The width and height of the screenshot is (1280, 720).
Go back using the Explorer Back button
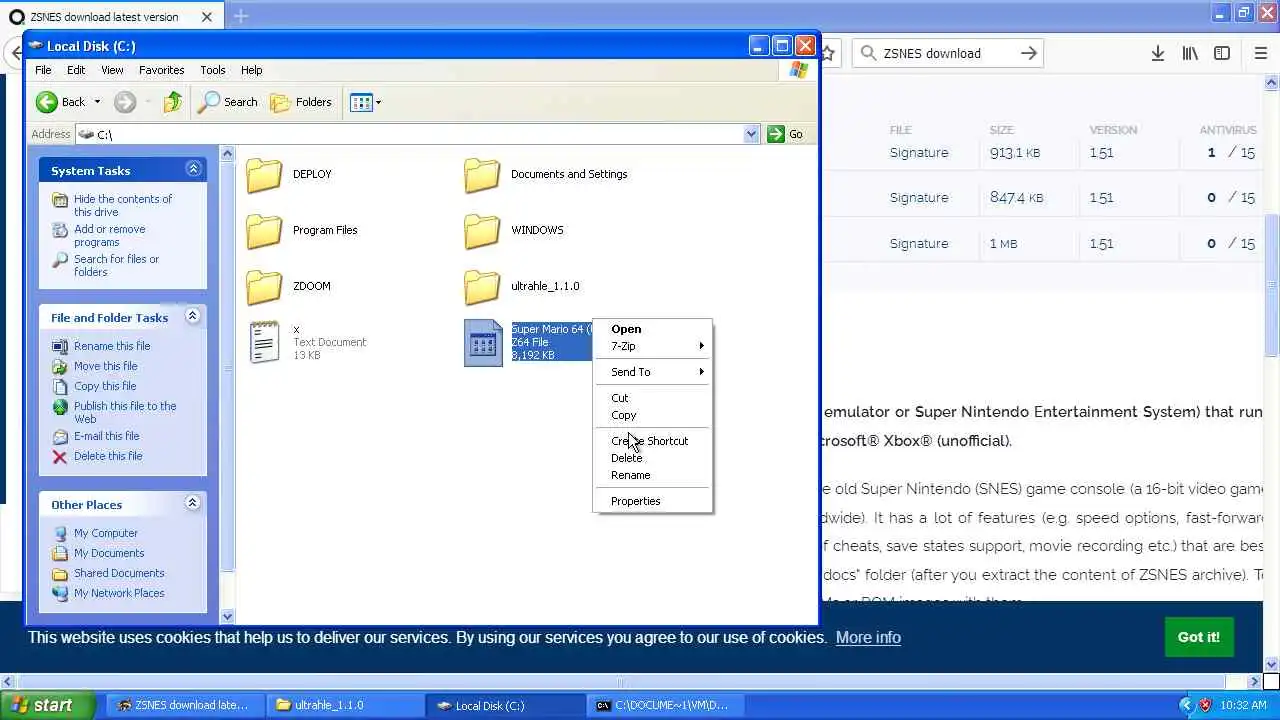(61, 102)
